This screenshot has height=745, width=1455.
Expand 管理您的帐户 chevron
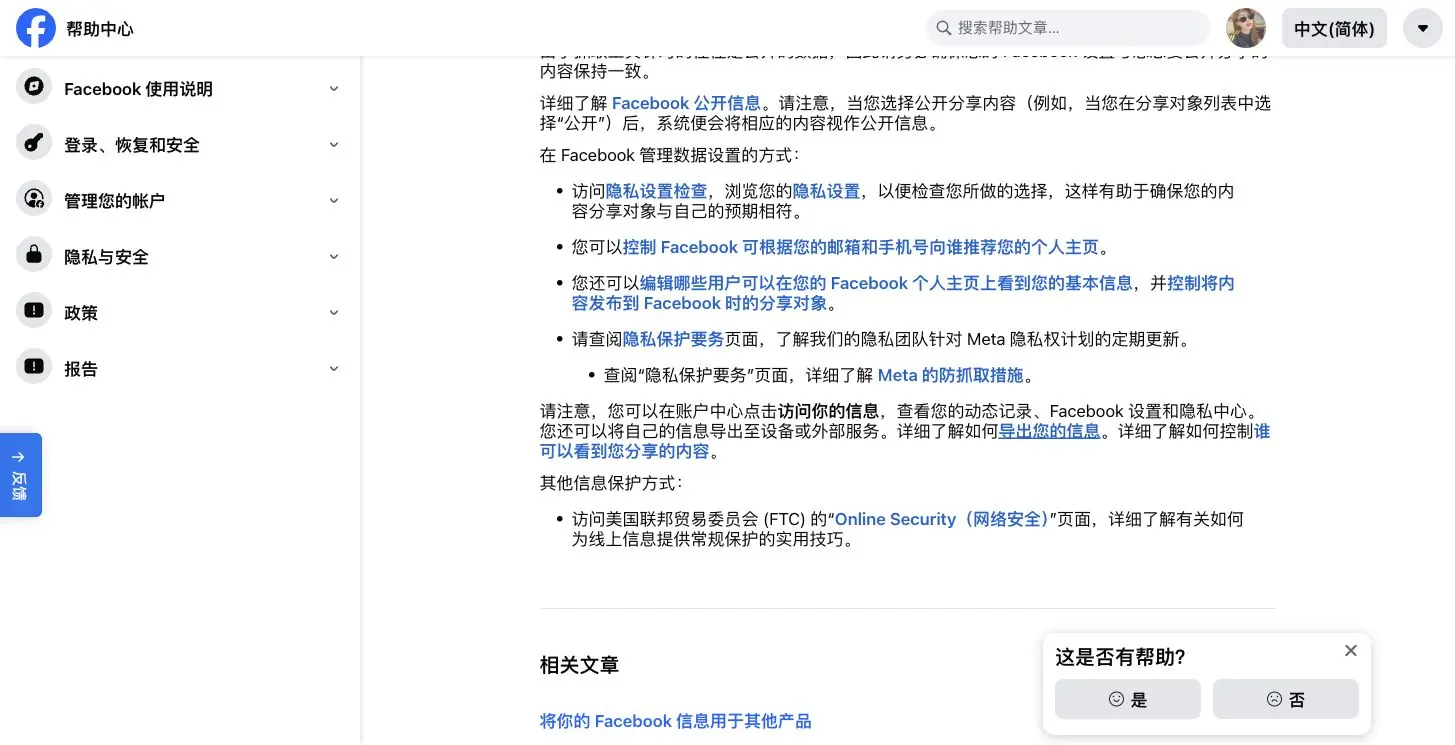pyautogui.click(x=334, y=201)
